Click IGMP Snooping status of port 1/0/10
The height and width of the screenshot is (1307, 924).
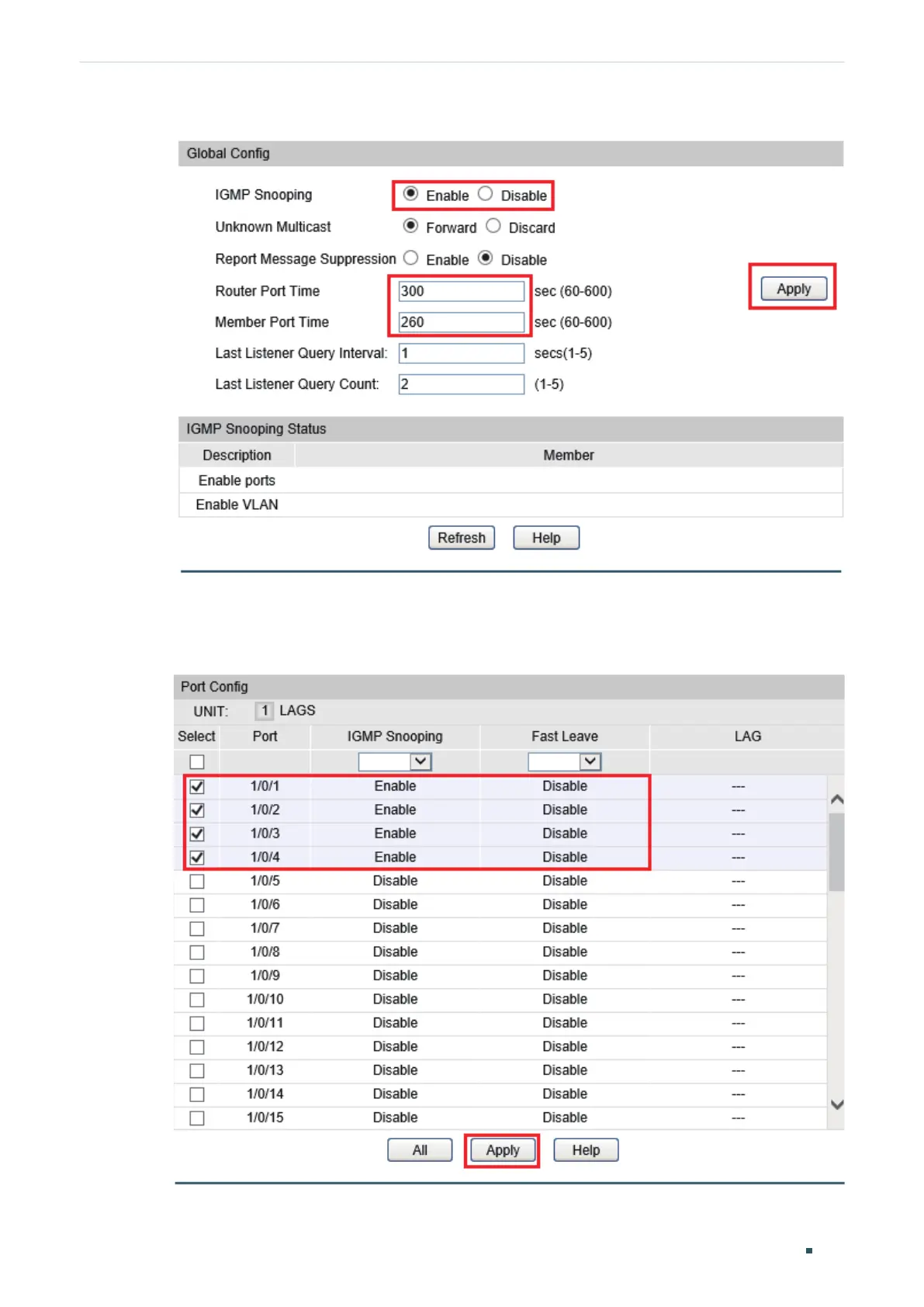pos(395,999)
